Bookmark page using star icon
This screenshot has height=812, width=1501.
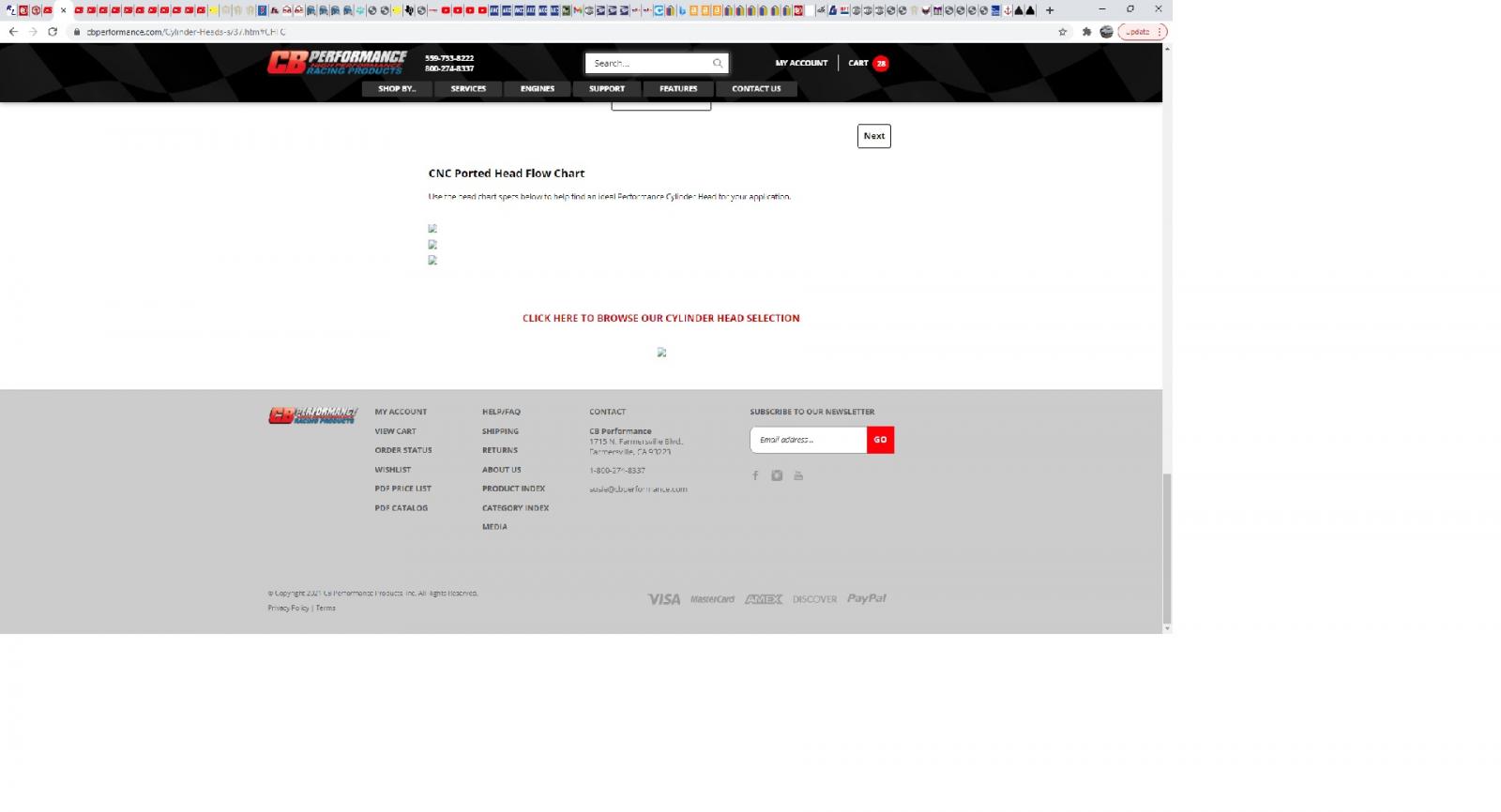click(1063, 32)
